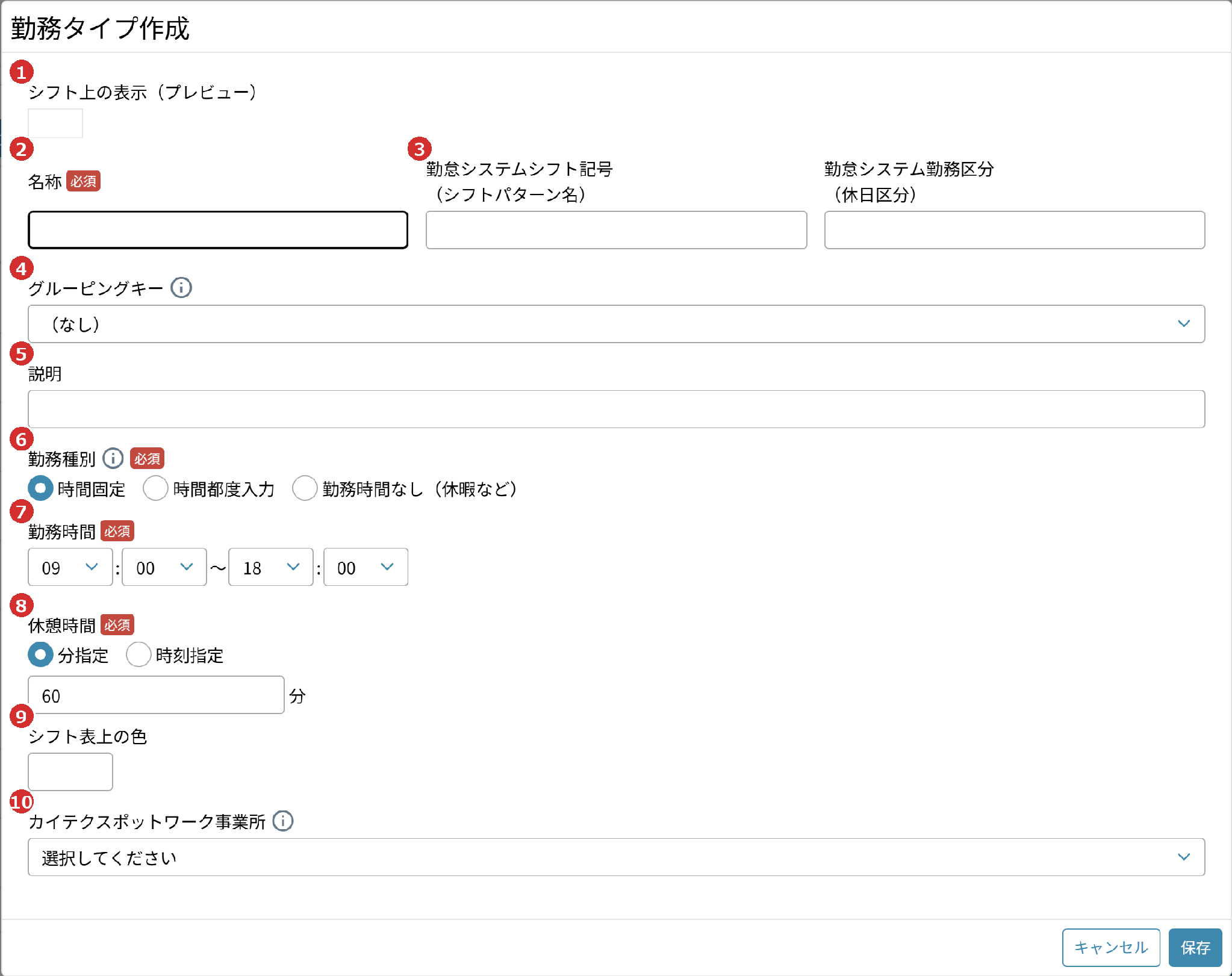Click the 休憩時間 label text

click(62, 626)
